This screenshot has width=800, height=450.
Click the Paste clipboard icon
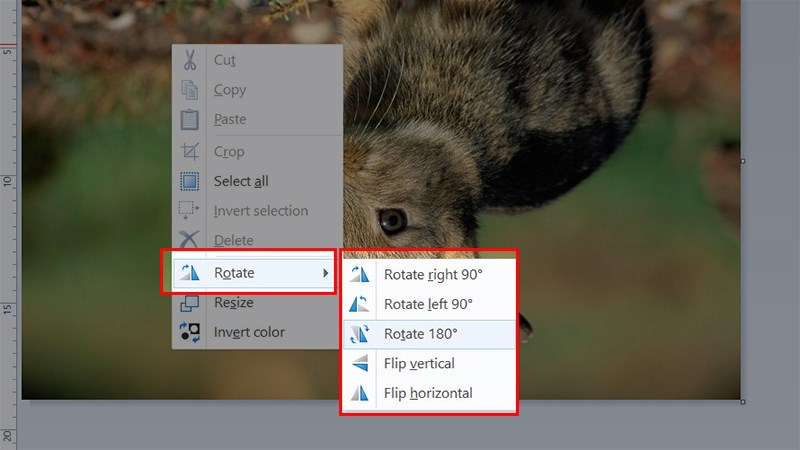pyautogui.click(x=190, y=119)
